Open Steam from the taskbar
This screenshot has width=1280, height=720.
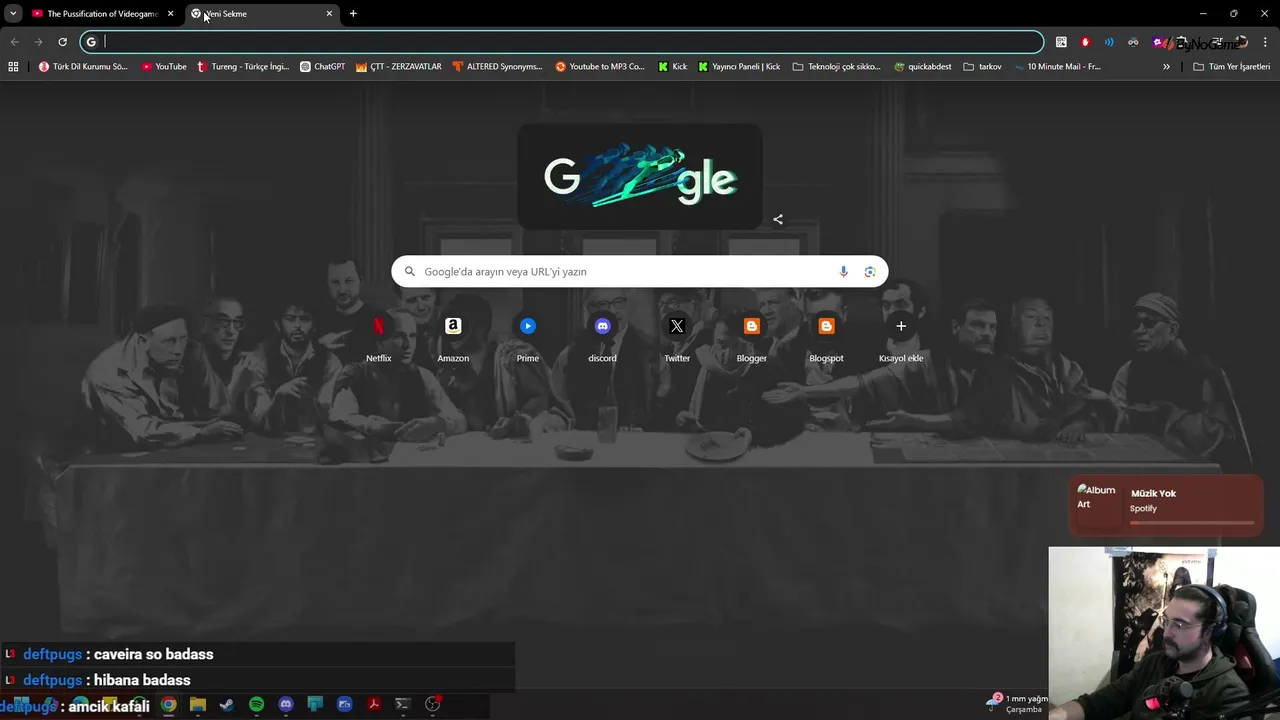[227, 705]
